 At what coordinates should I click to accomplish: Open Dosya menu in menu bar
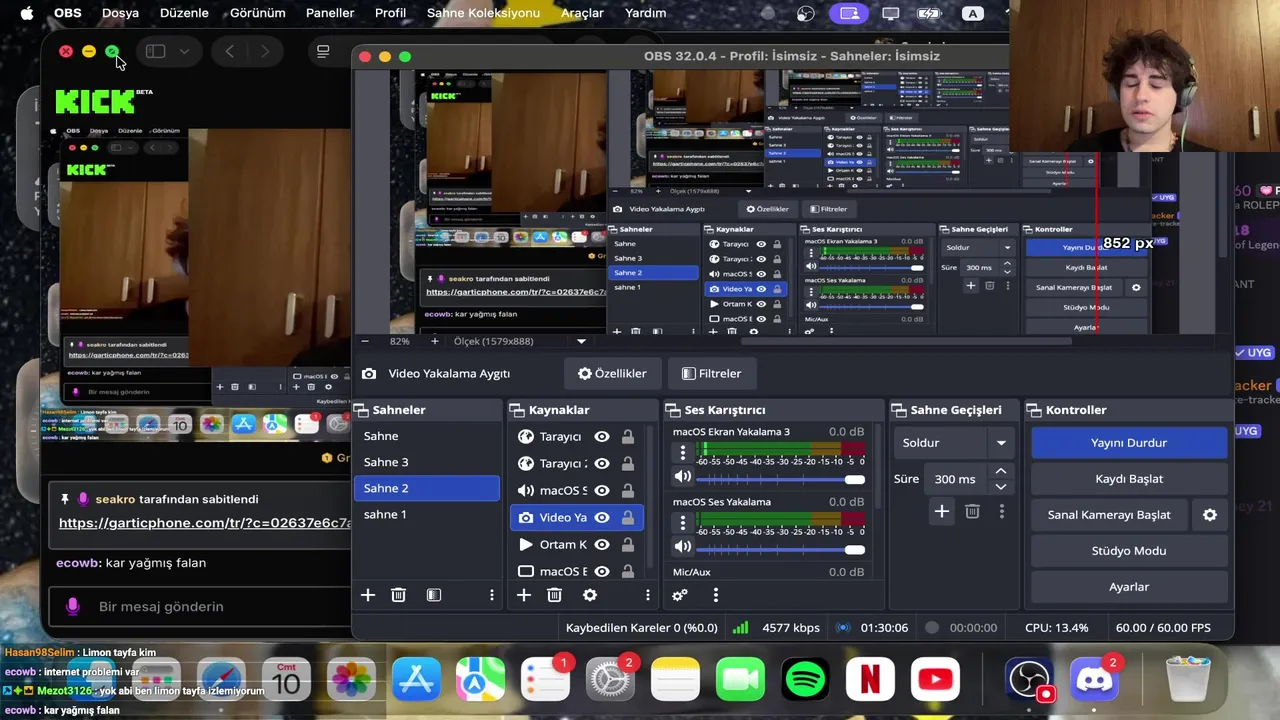120,13
